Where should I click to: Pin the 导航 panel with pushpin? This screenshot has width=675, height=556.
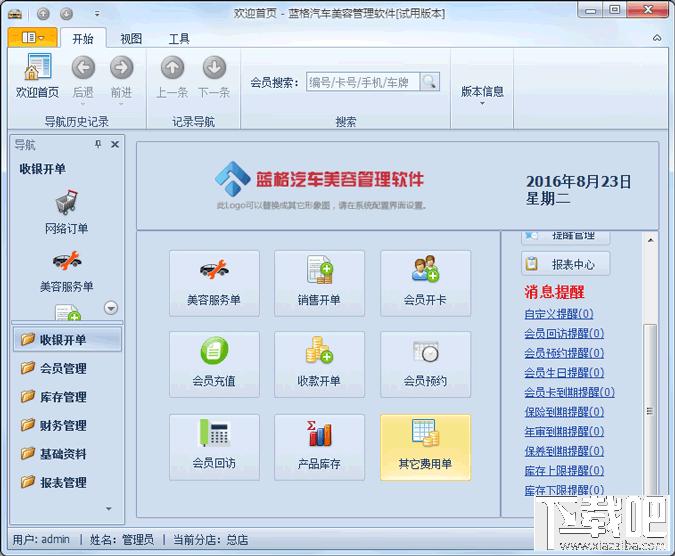tap(98, 144)
